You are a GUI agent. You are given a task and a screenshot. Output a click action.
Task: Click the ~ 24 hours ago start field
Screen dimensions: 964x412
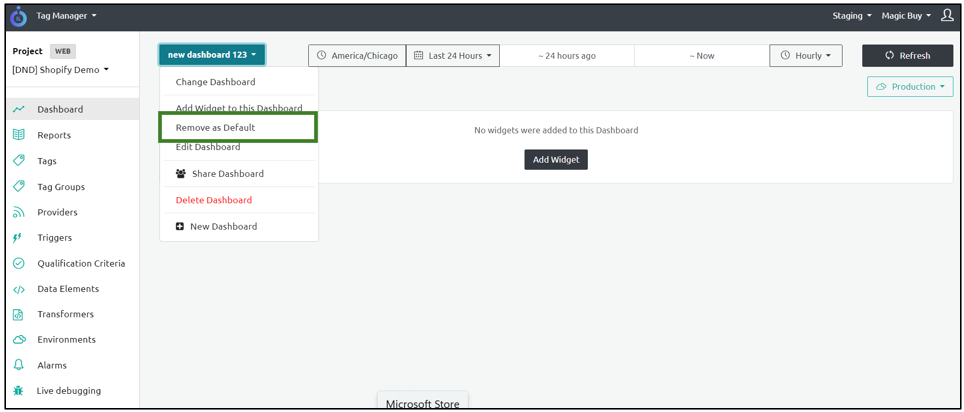[567, 55]
